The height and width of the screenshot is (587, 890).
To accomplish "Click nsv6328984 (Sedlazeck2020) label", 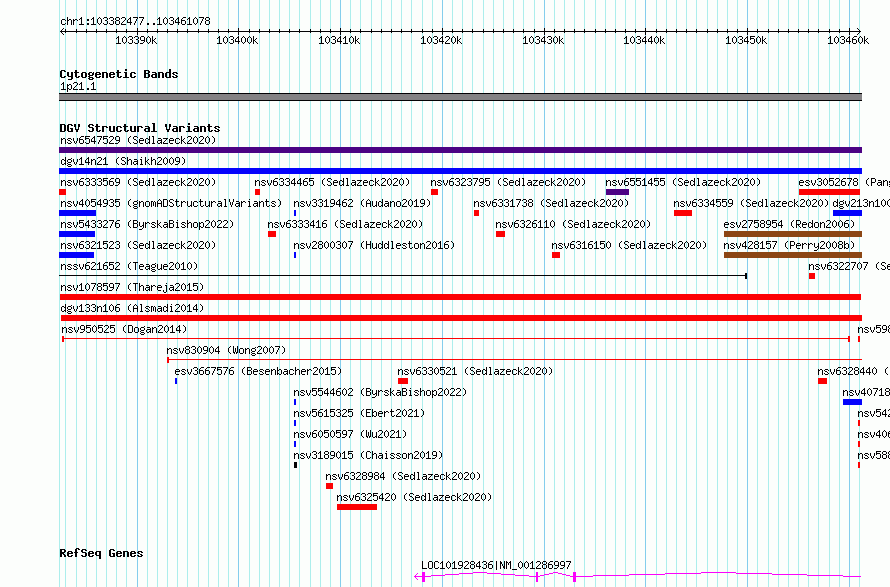I will coord(403,476).
